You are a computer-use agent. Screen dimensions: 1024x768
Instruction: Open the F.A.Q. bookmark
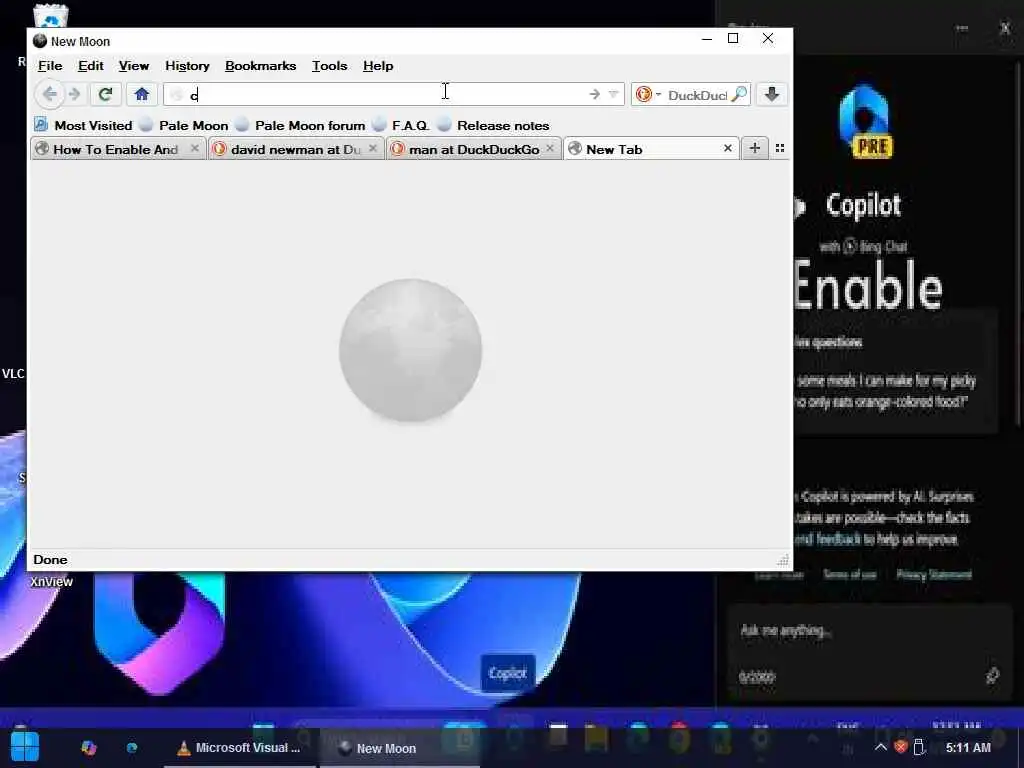click(401, 125)
